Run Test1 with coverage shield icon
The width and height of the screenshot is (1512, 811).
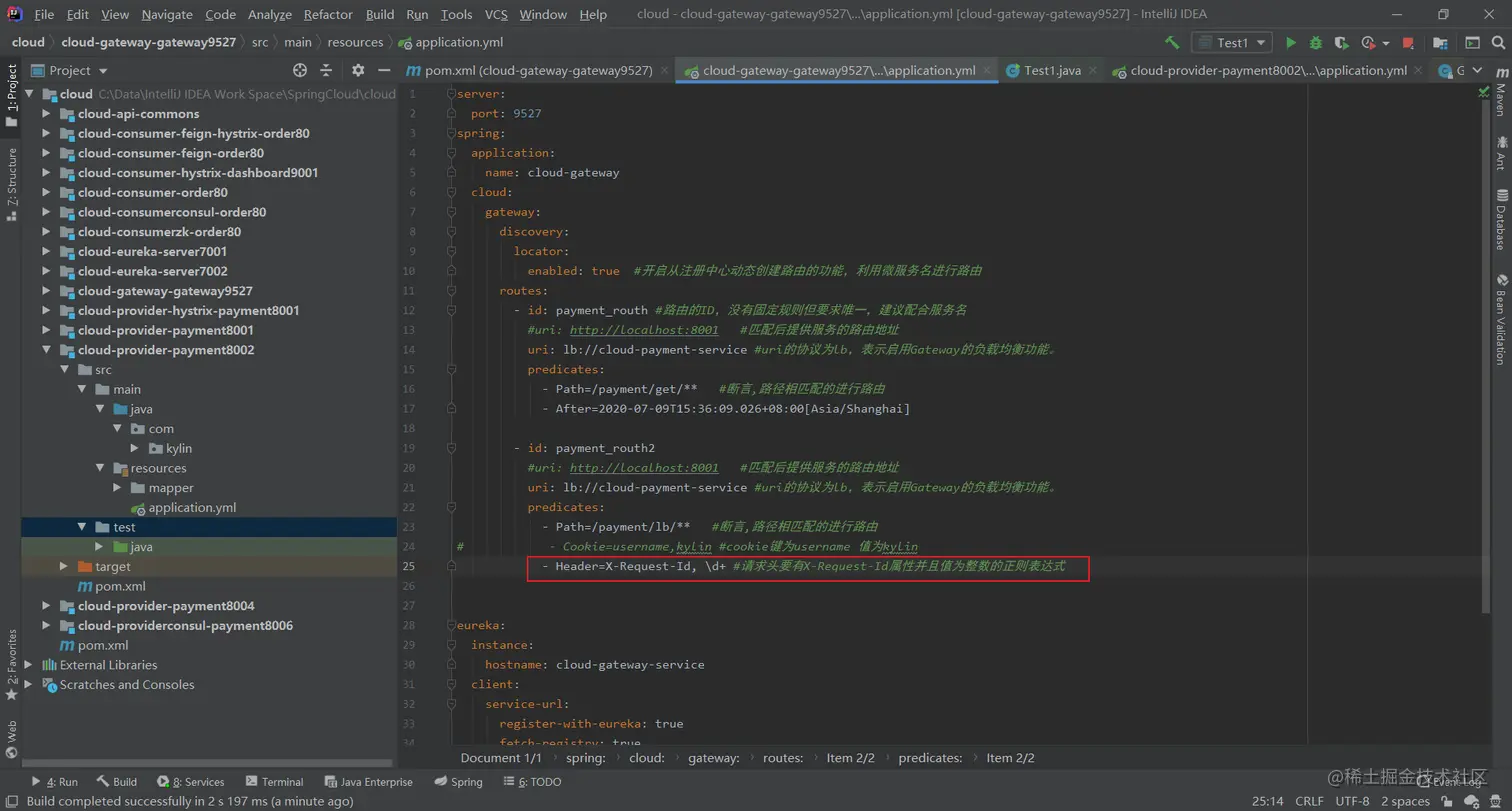pyautogui.click(x=1341, y=43)
